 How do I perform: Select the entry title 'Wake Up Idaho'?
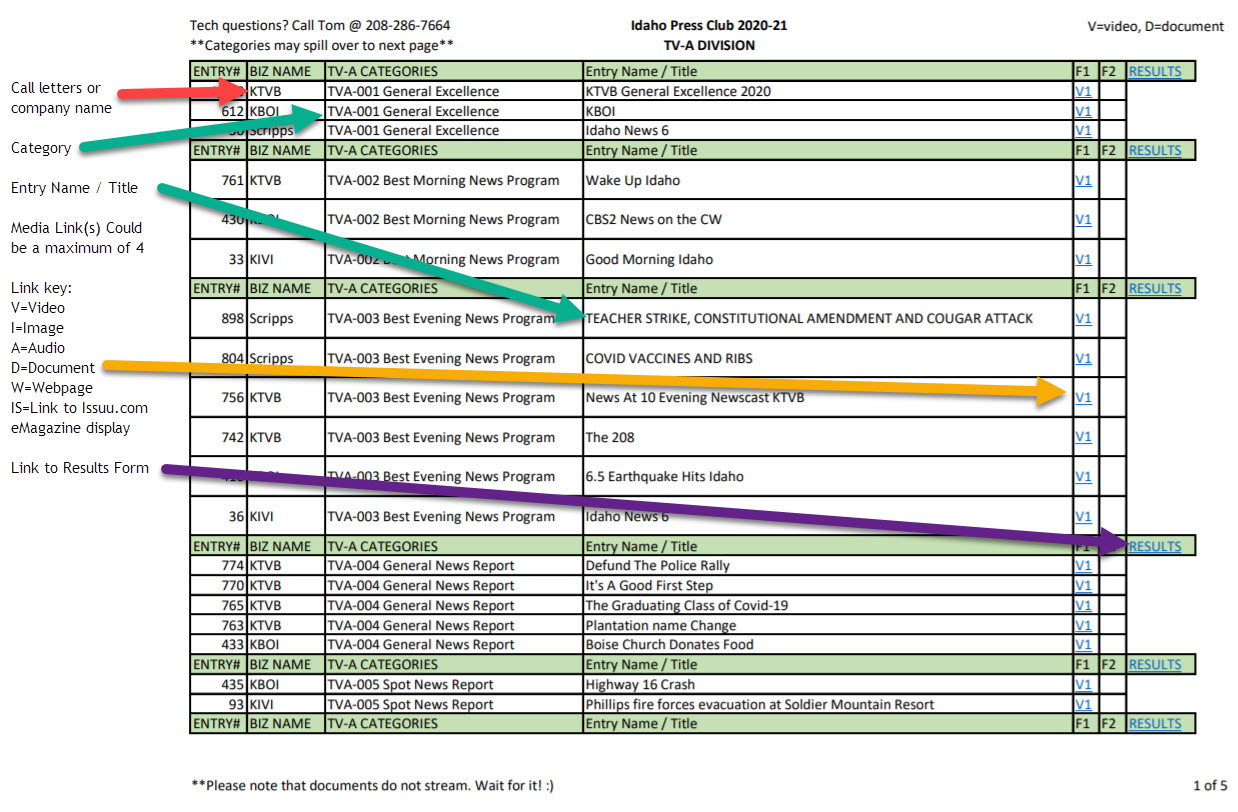pos(633,180)
